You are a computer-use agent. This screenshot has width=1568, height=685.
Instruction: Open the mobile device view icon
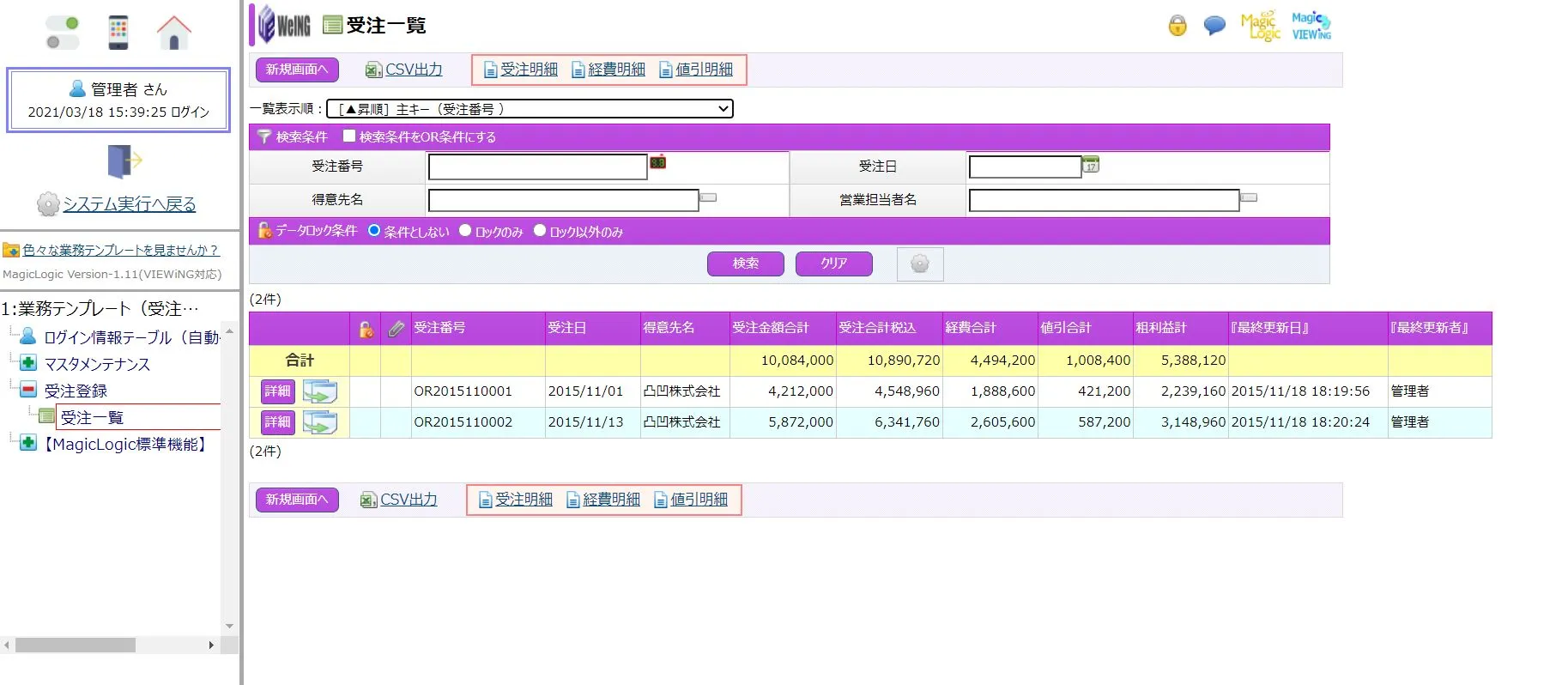tap(118, 33)
